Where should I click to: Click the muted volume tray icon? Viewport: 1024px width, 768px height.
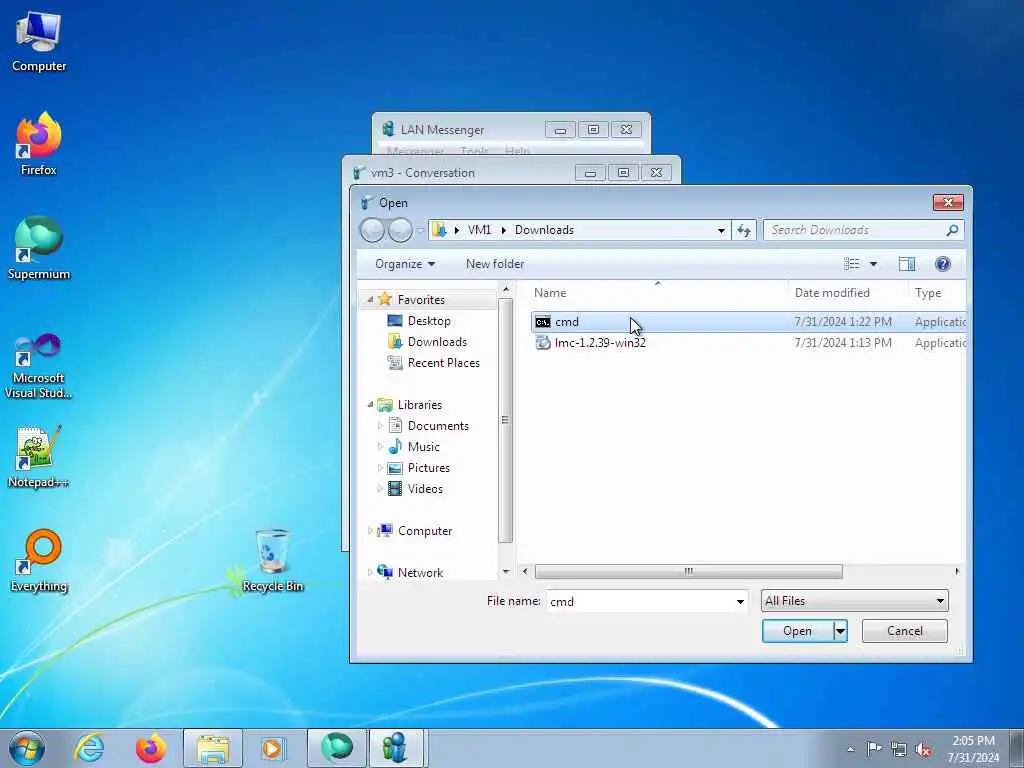coord(923,749)
